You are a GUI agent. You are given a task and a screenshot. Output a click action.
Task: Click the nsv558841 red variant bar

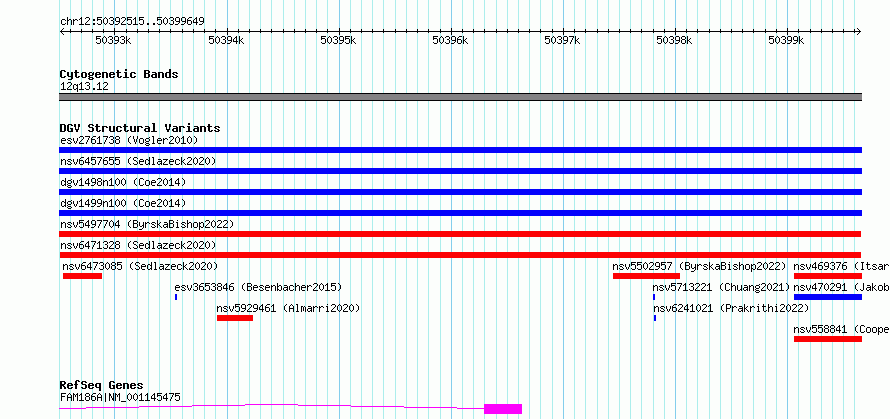[x=828, y=339]
